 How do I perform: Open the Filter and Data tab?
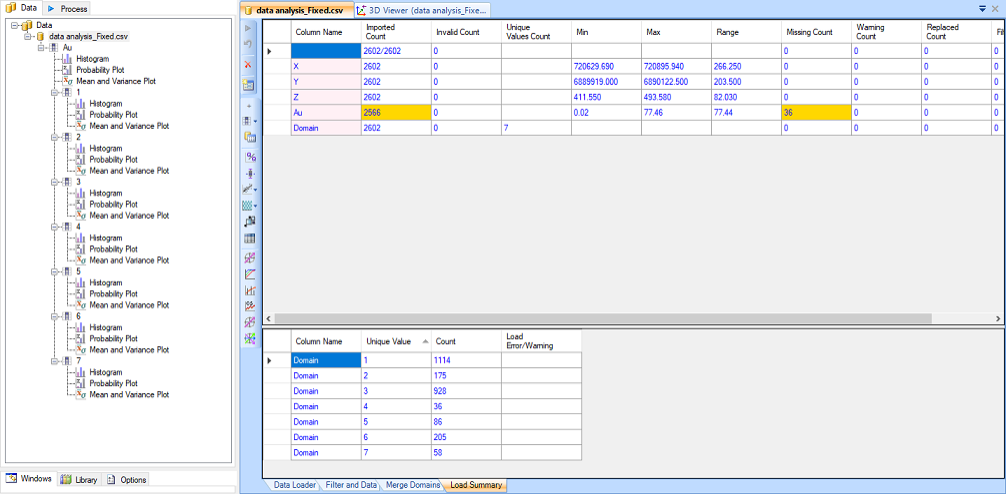click(353, 485)
